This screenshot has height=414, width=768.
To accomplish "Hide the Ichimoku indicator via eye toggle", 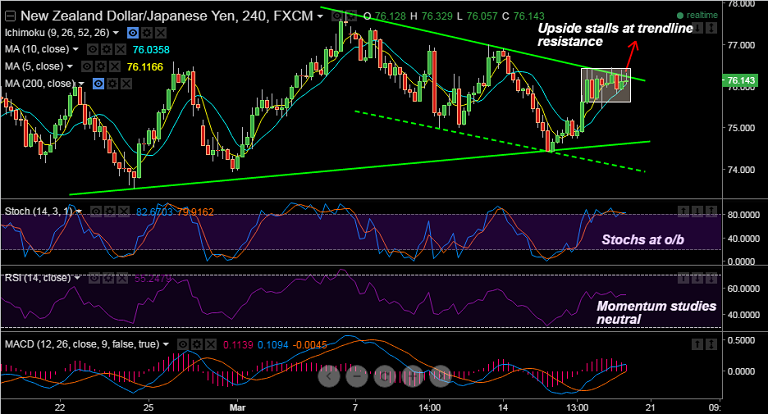I will (x=133, y=33).
